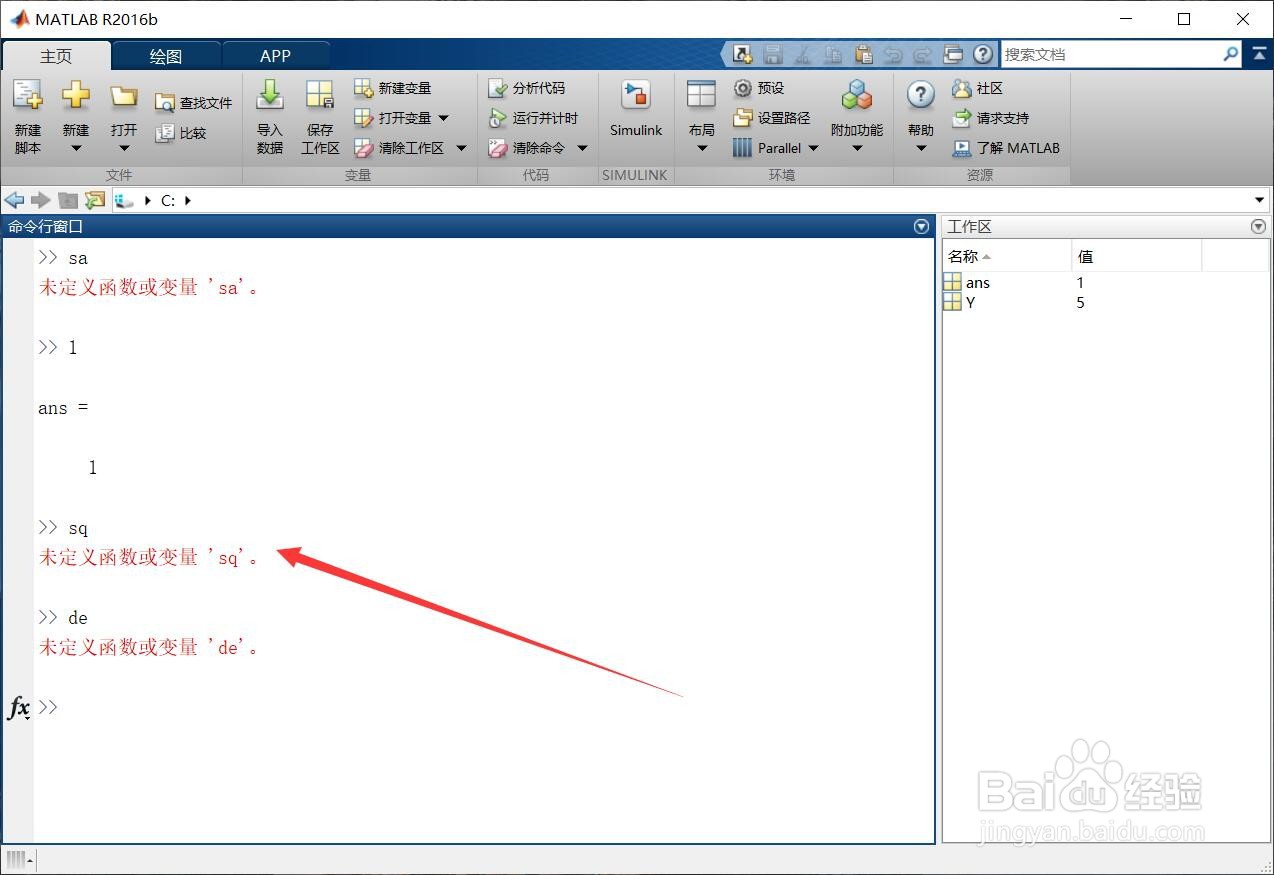Expand the 附加功能 (Add-Ons) dropdown

point(857,149)
